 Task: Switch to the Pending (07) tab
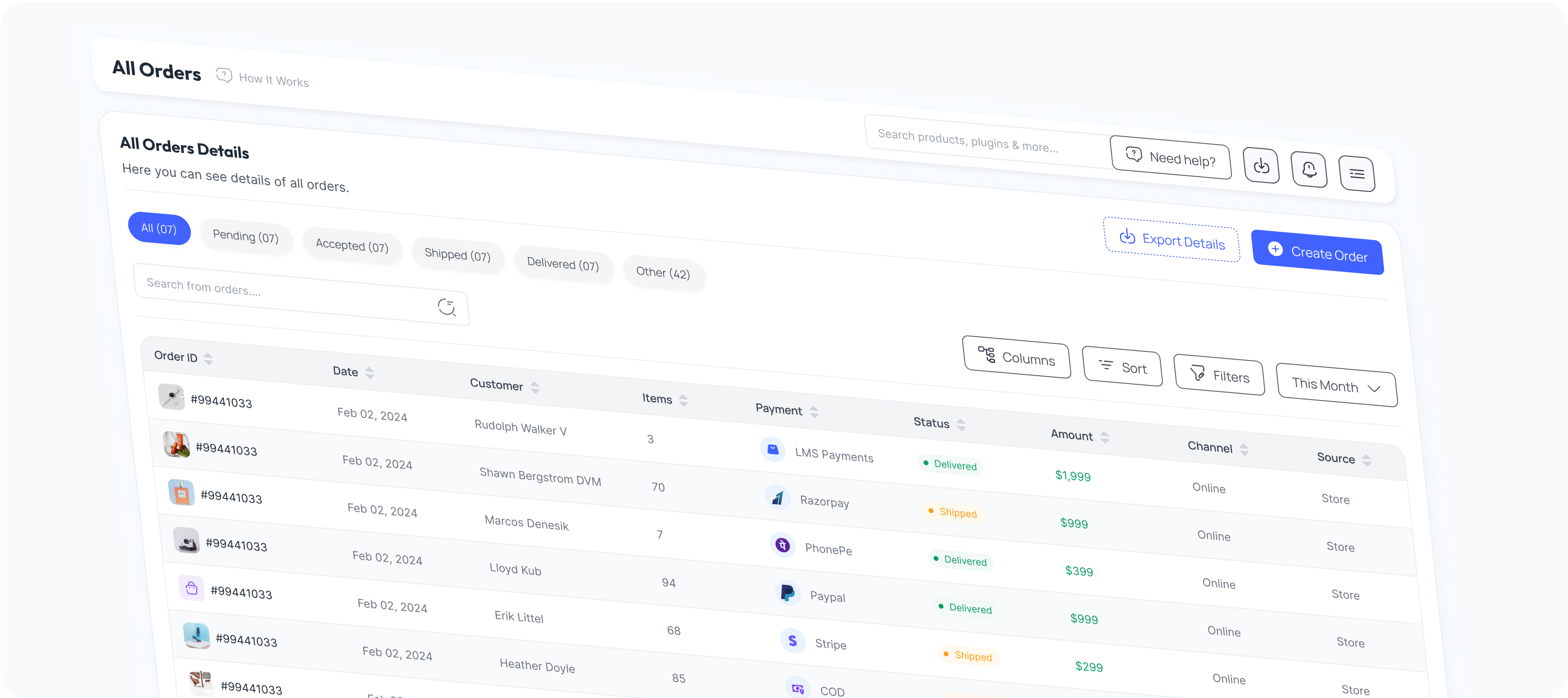click(245, 236)
